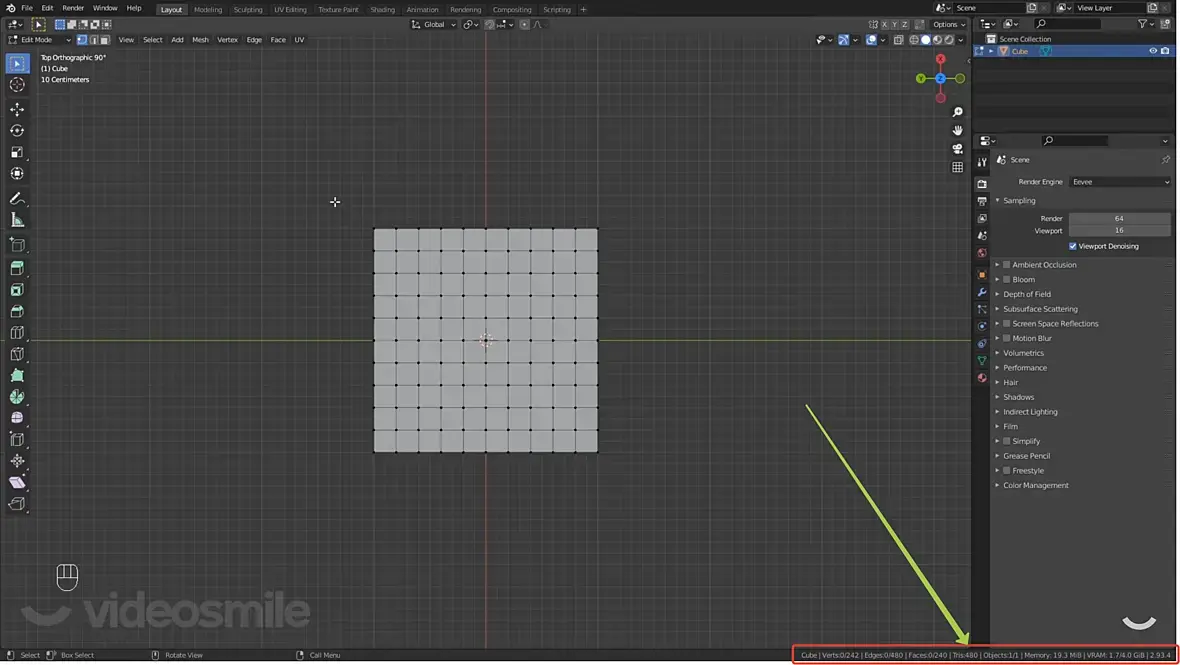
Task: Select the Loop Cut tool
Action: pos(17,332)
